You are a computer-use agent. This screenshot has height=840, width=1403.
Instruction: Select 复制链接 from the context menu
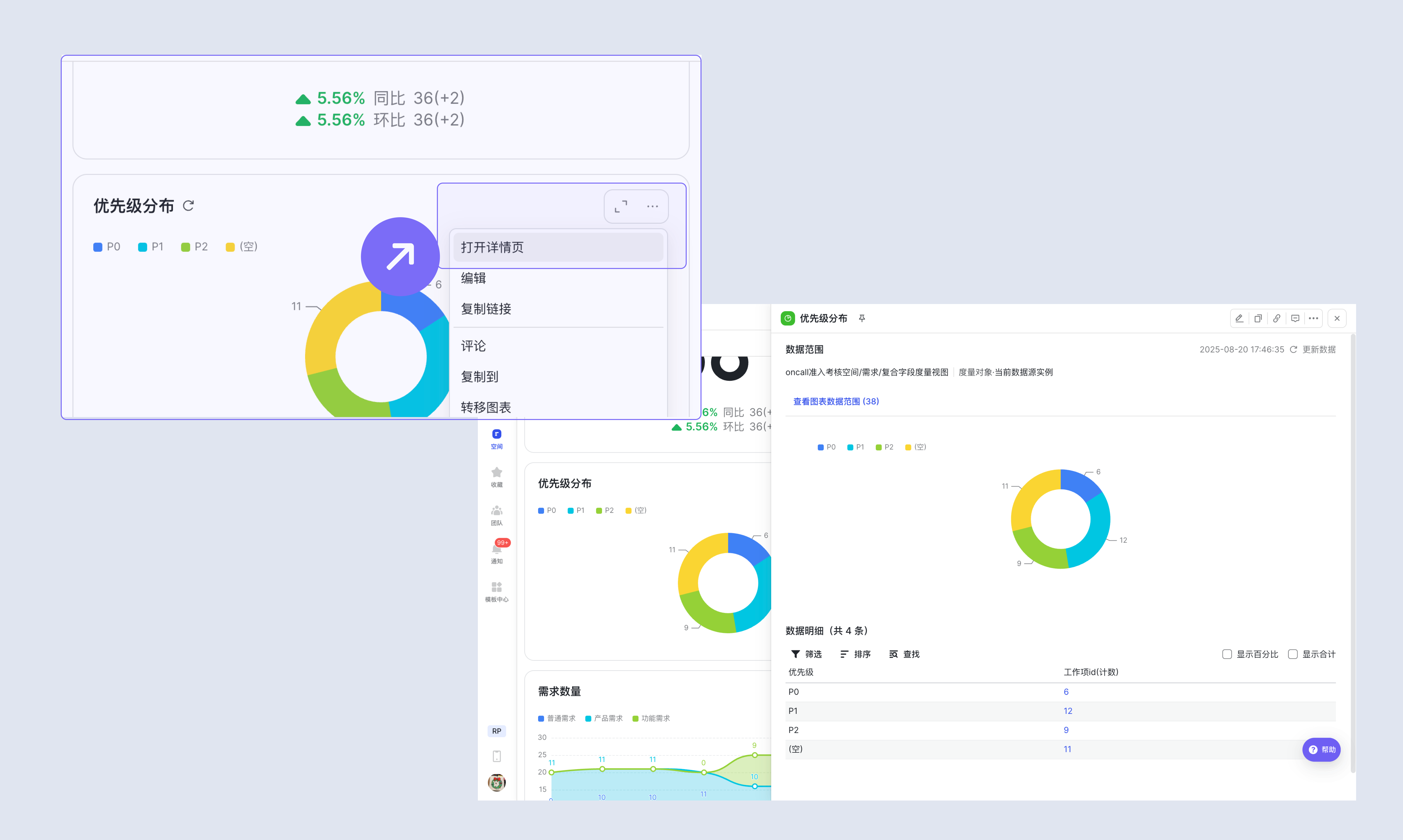[x=558, y=308]
